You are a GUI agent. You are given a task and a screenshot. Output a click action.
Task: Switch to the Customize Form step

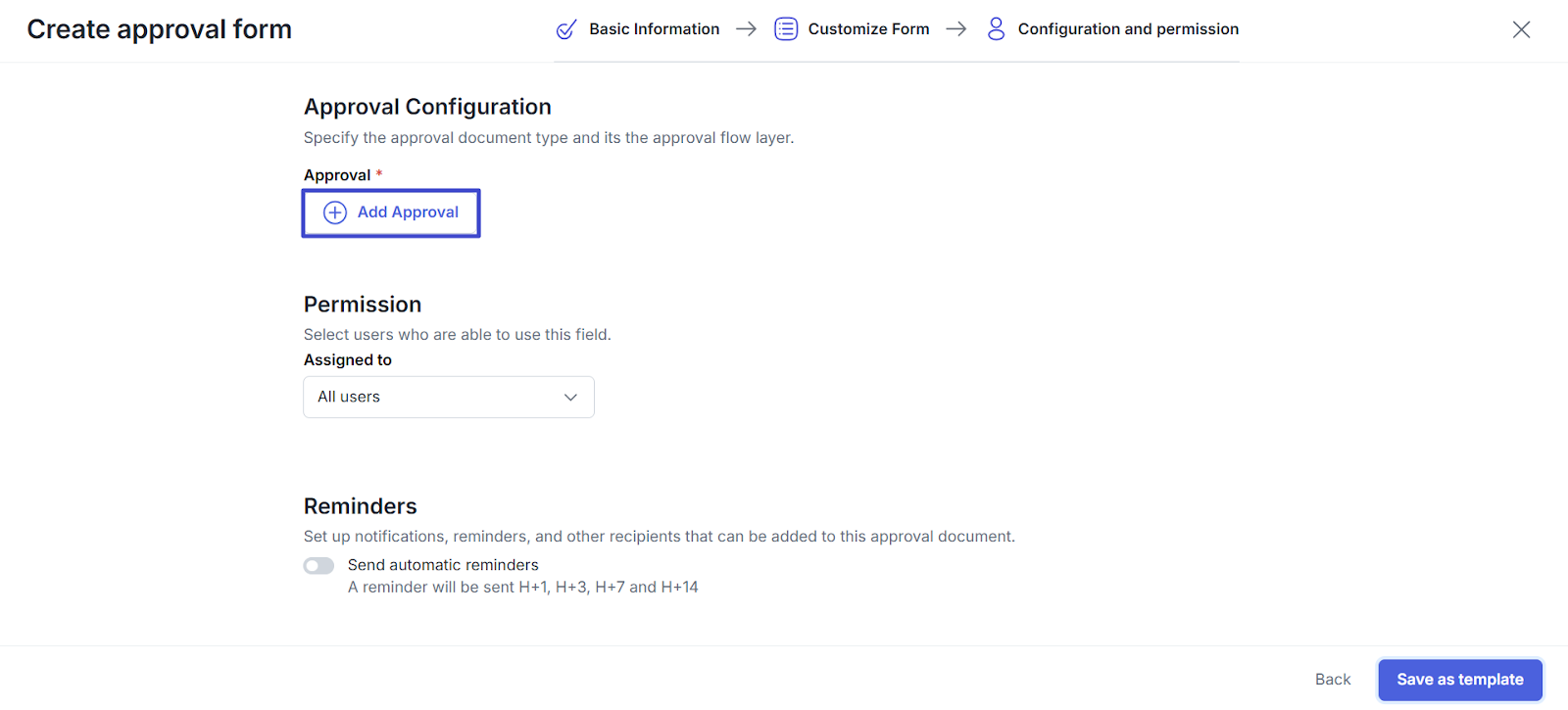coord(868,29)
